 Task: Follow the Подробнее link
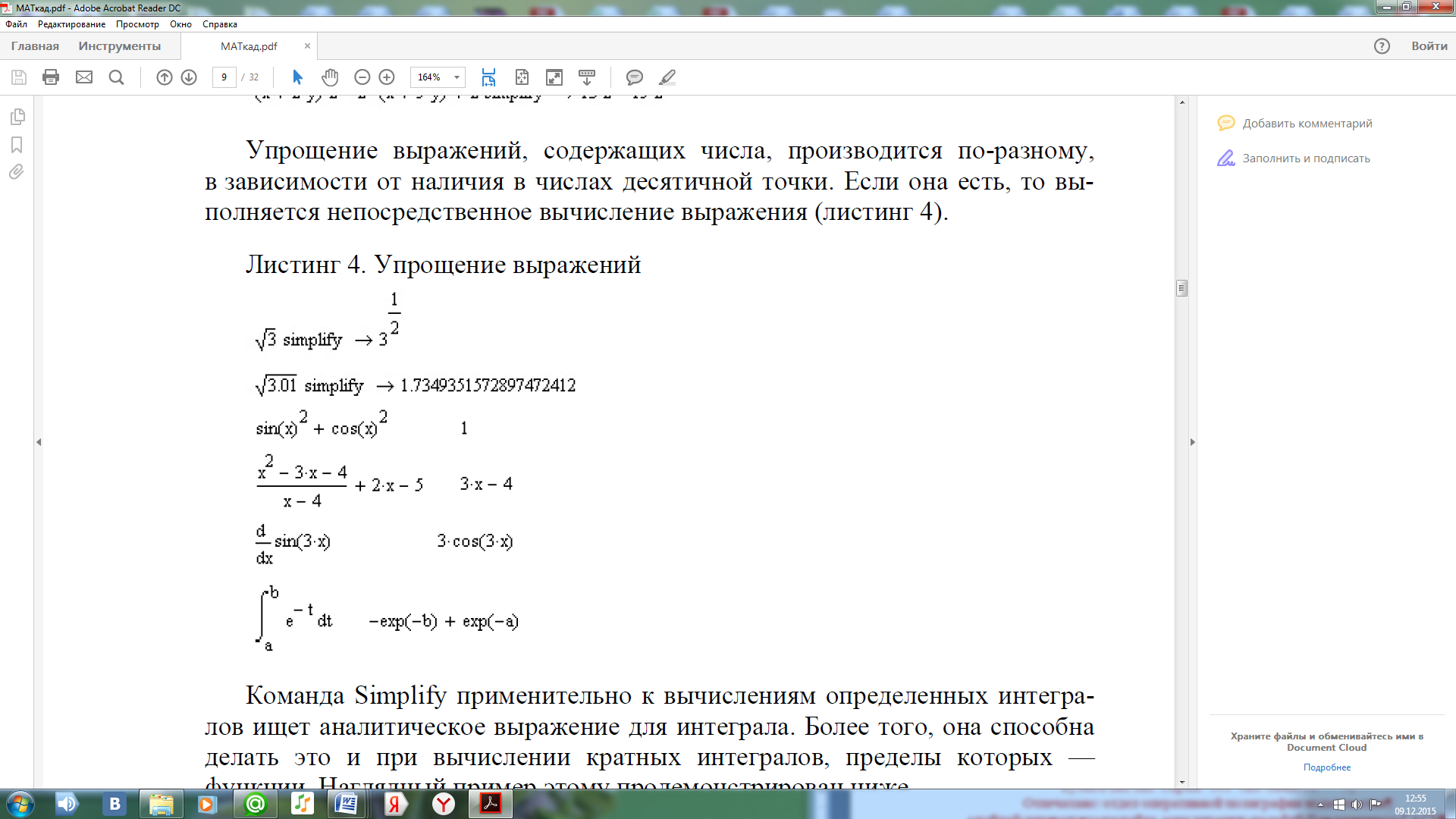click(x=1326, y=767)
